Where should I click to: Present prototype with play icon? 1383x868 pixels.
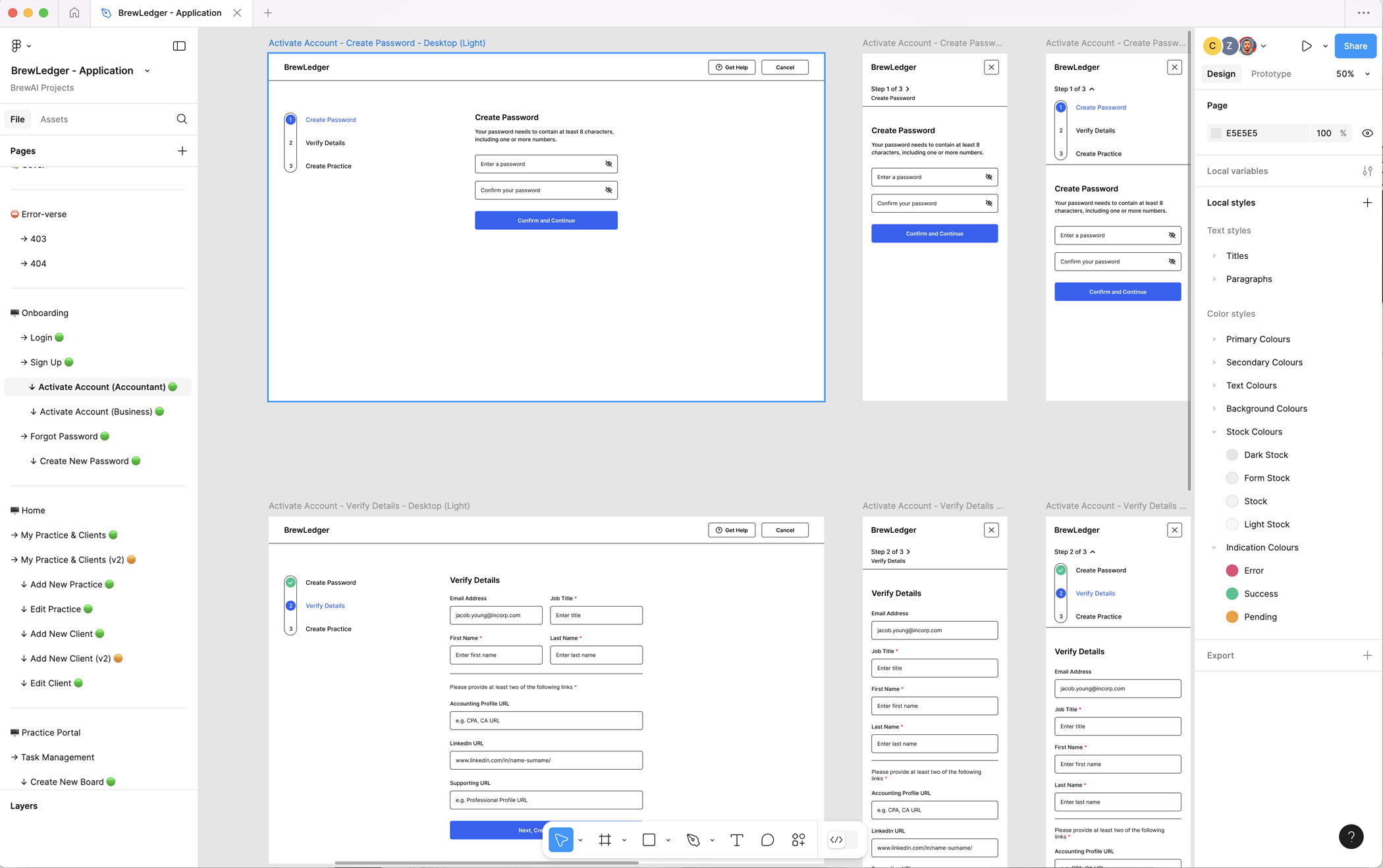point(1307,46)
